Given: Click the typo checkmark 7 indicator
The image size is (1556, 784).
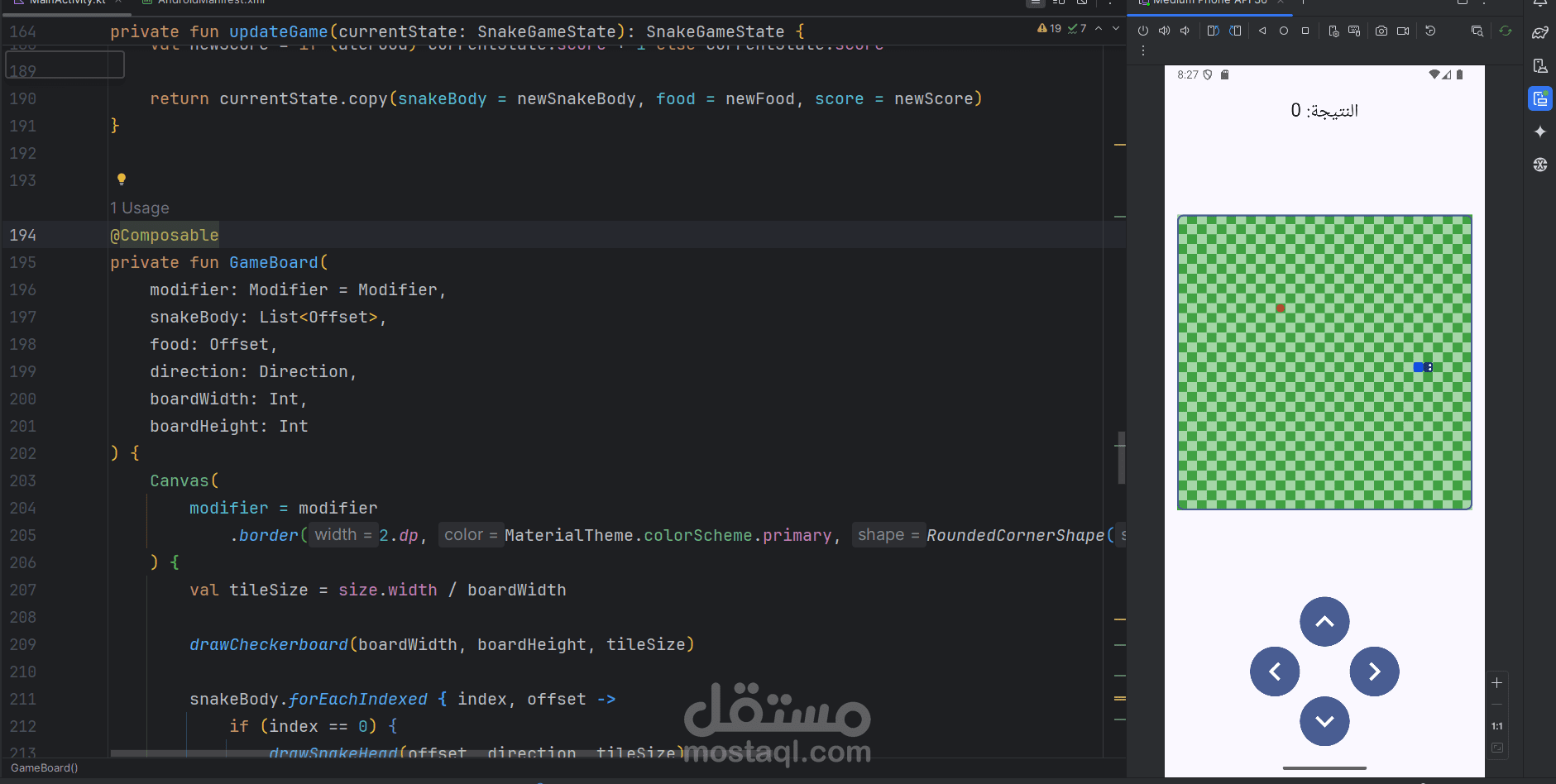Looking at the screenshot, I should 1077,28.
